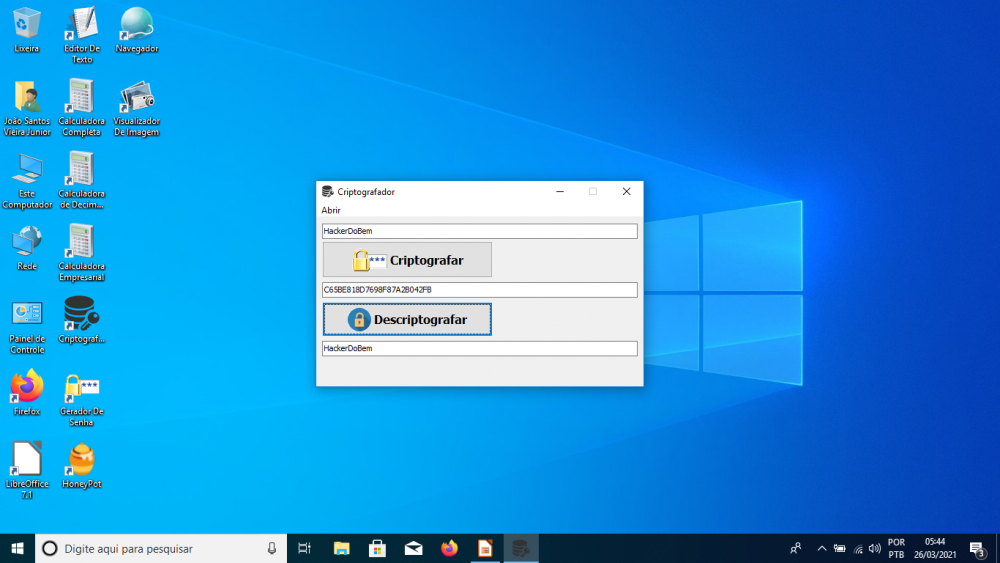Show hidden system tray icons
Image resolution: width=1000 pixels, height=563 pixels.
click(x=822, y=548)
